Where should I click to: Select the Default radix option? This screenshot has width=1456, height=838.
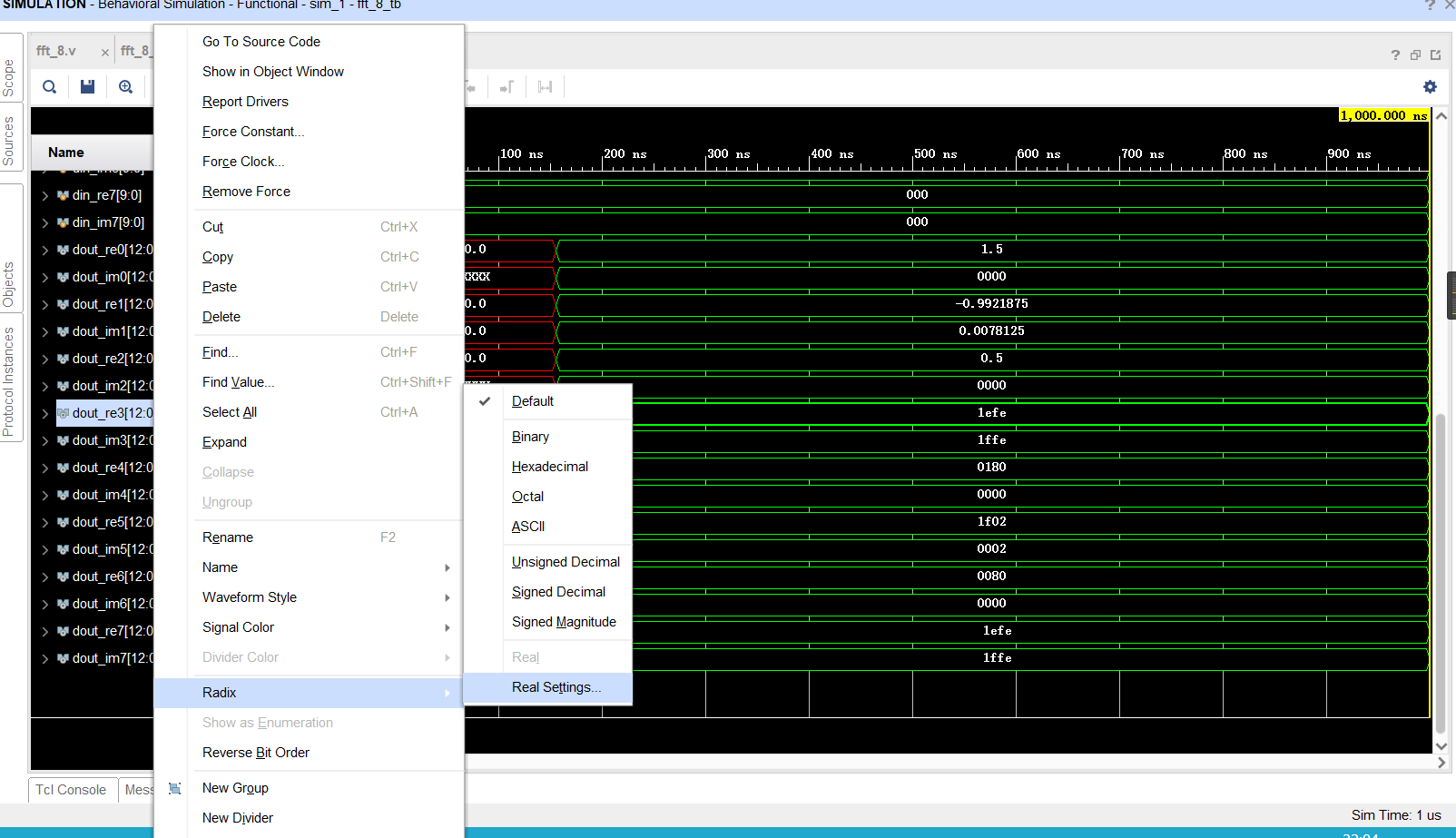point(533,400)
